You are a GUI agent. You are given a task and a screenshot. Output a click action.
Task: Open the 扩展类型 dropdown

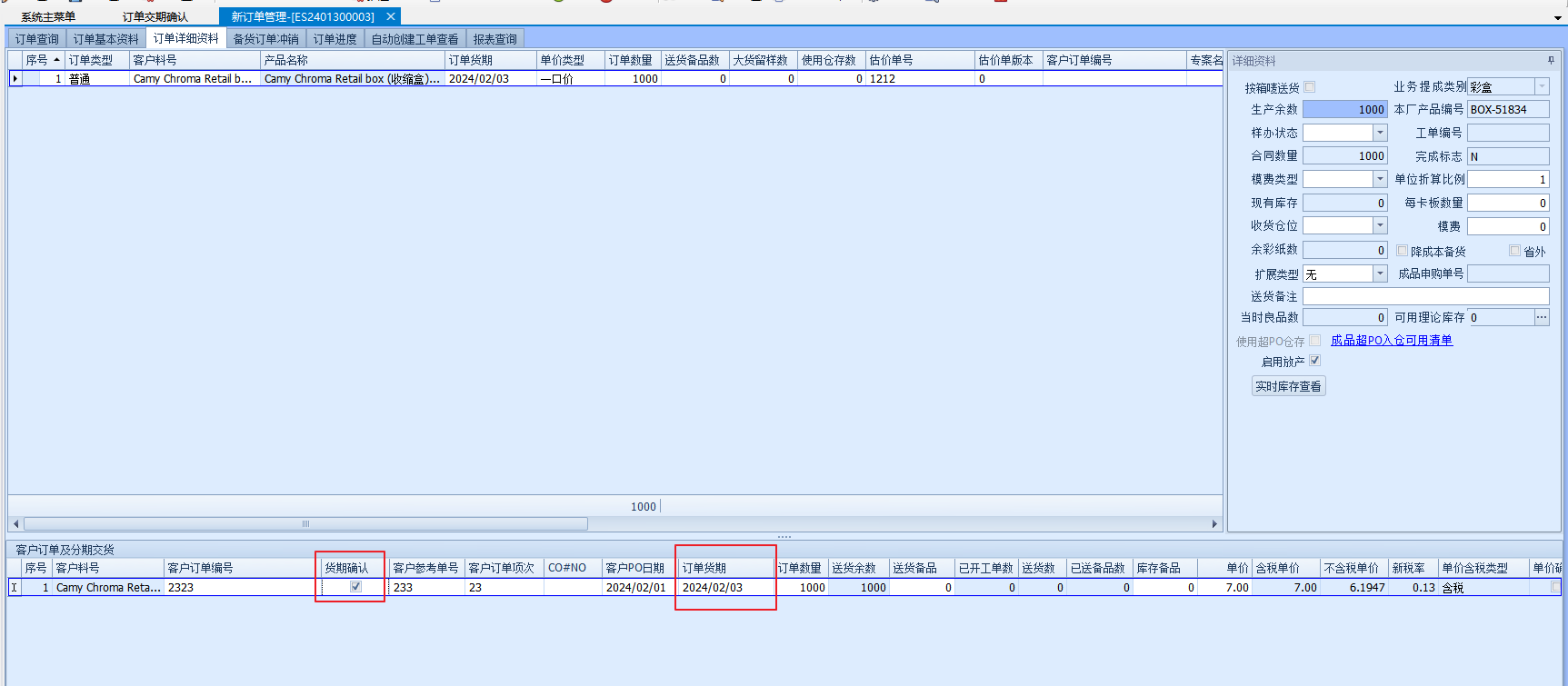pyautogui.click(x=1380, y=273)
